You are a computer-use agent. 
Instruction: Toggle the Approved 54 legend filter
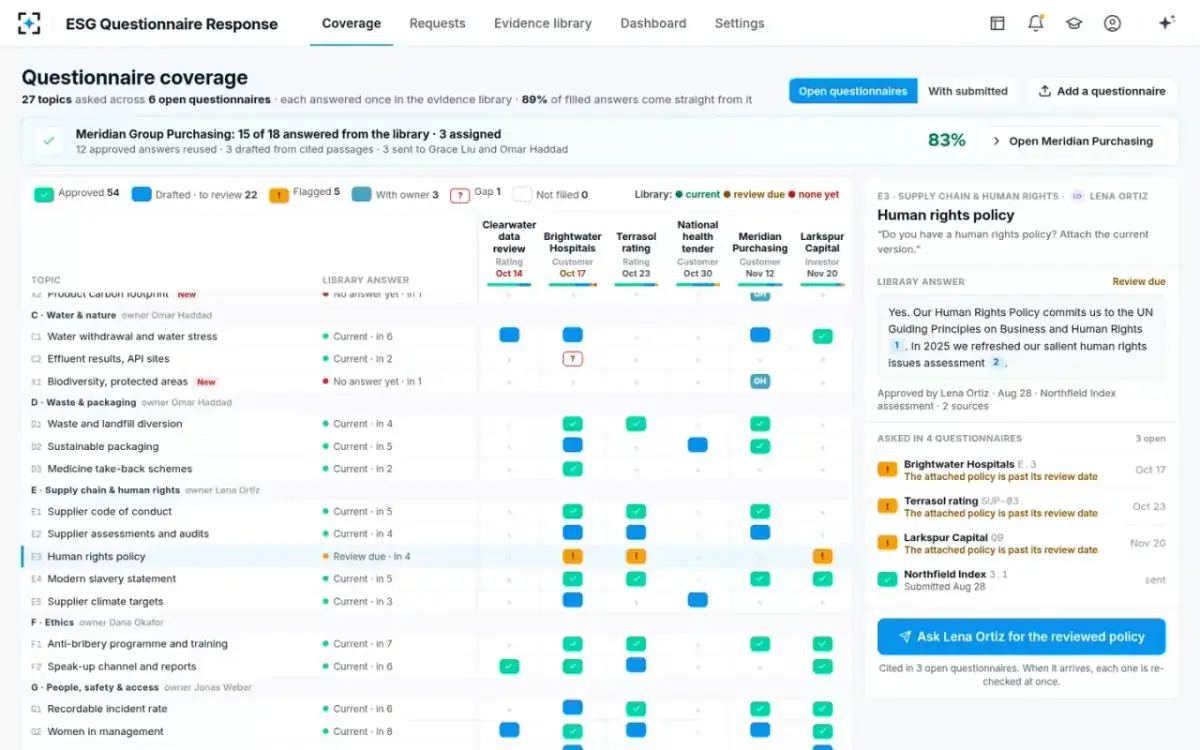point(76,193)
